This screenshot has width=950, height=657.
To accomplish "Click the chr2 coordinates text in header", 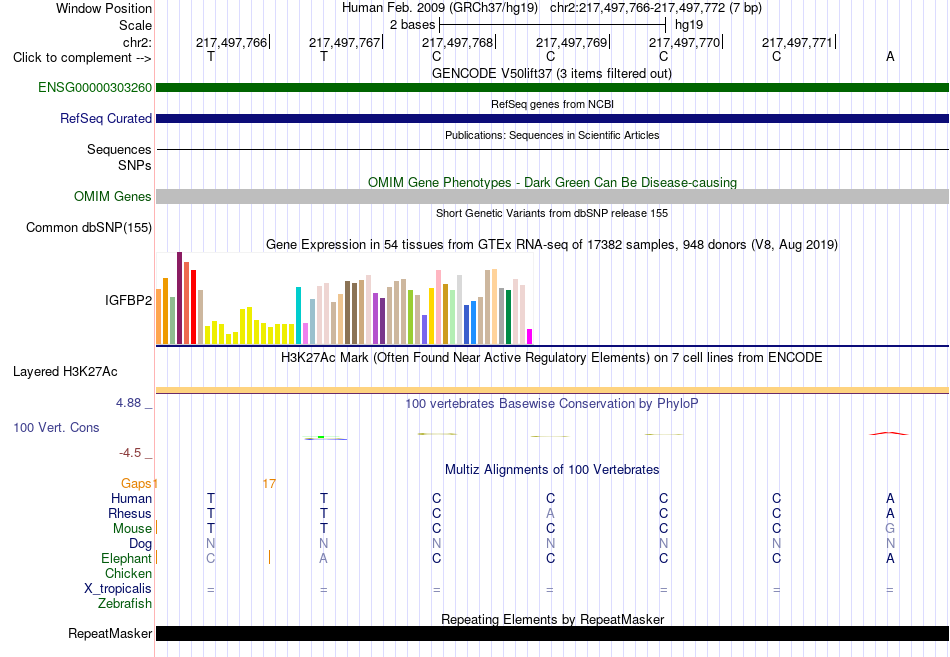I will 656,8.
